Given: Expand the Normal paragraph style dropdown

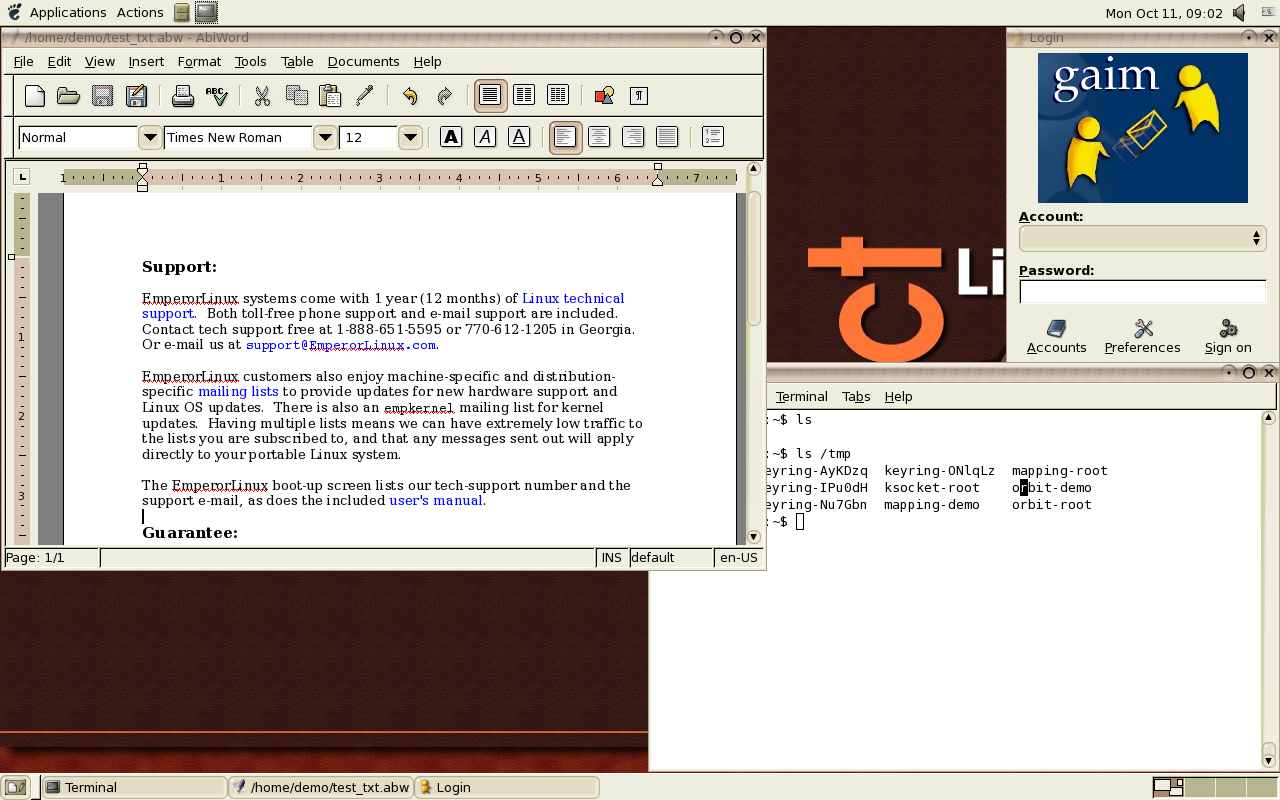Looking at the screenshot, I should point(150,137).
